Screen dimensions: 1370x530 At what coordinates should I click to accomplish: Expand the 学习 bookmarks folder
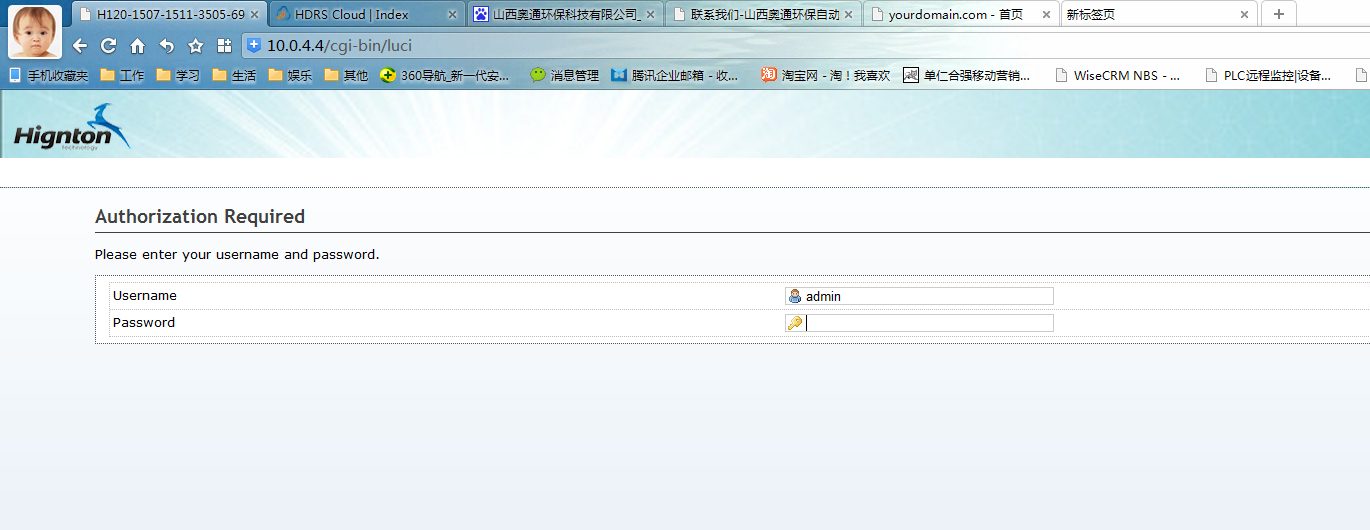point(178,75)
